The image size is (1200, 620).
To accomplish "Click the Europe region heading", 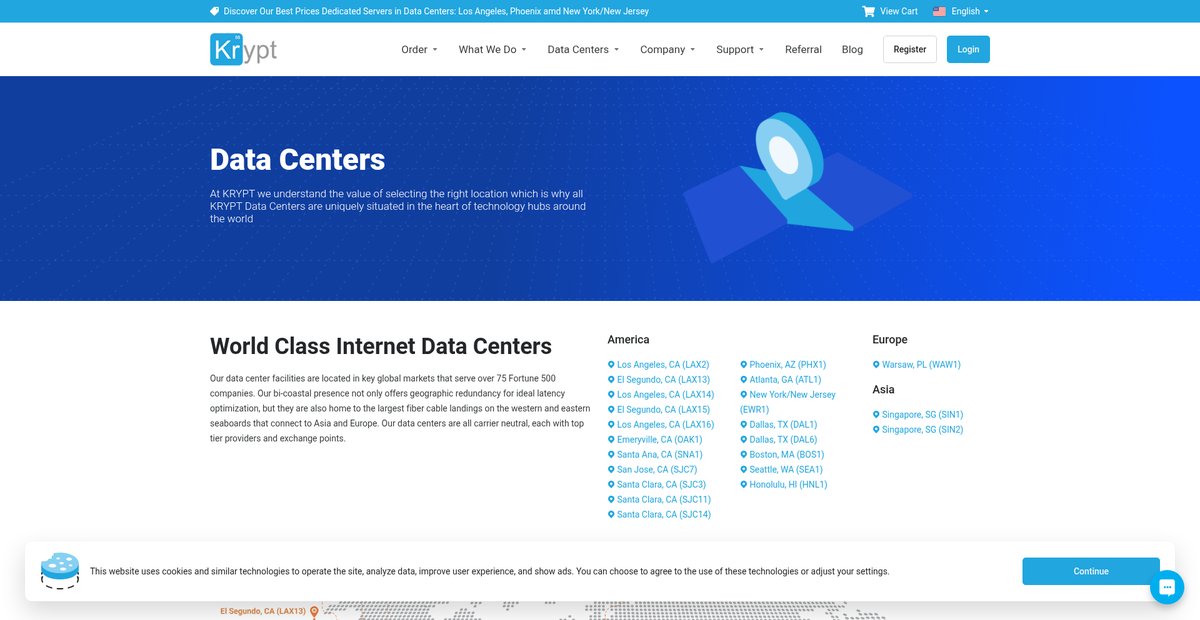I will 890,340.
